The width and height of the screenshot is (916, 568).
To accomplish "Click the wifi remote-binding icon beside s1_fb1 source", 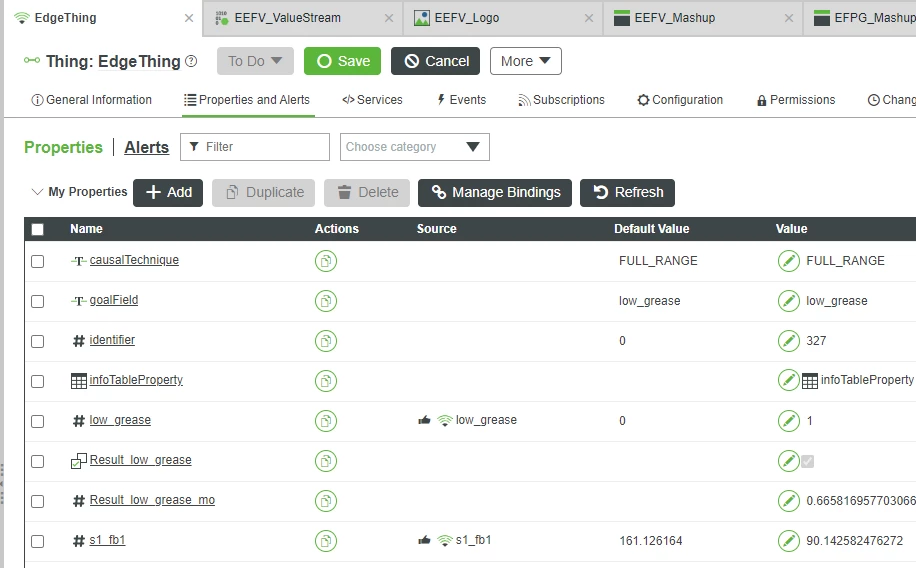I will [x=445, y=541].
